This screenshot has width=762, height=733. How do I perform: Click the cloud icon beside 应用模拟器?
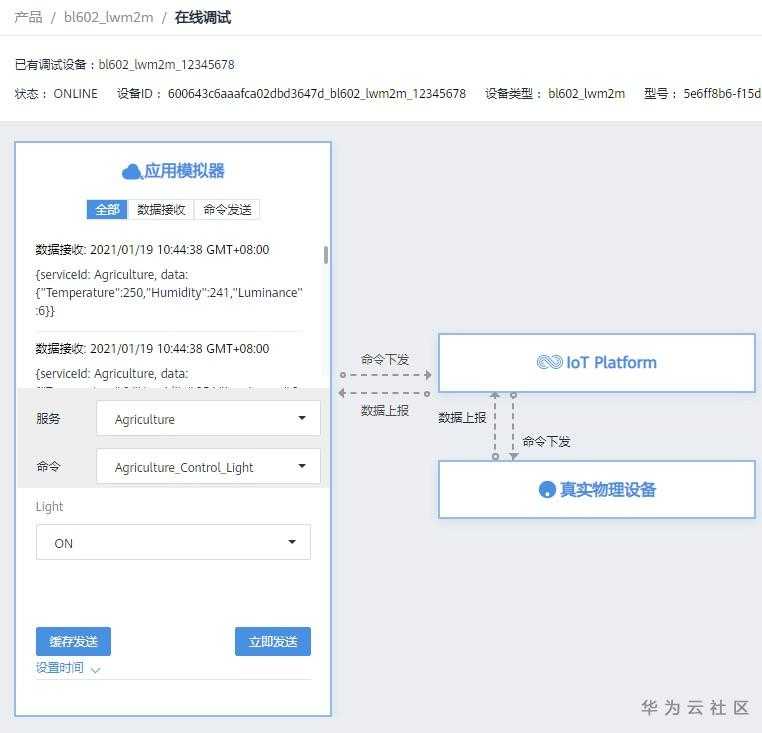131,172
